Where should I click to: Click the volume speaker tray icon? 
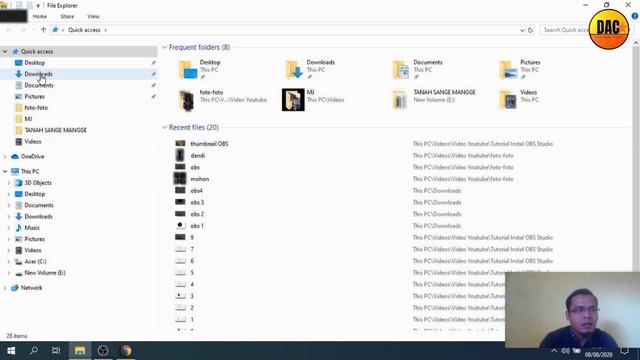[565, 351]
